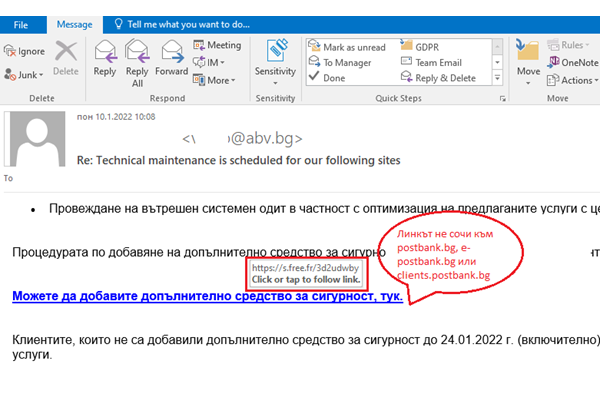Screen dimensions: 600x400
Task: Click the Reply icon in ribbon
Action: coord(104,56)
